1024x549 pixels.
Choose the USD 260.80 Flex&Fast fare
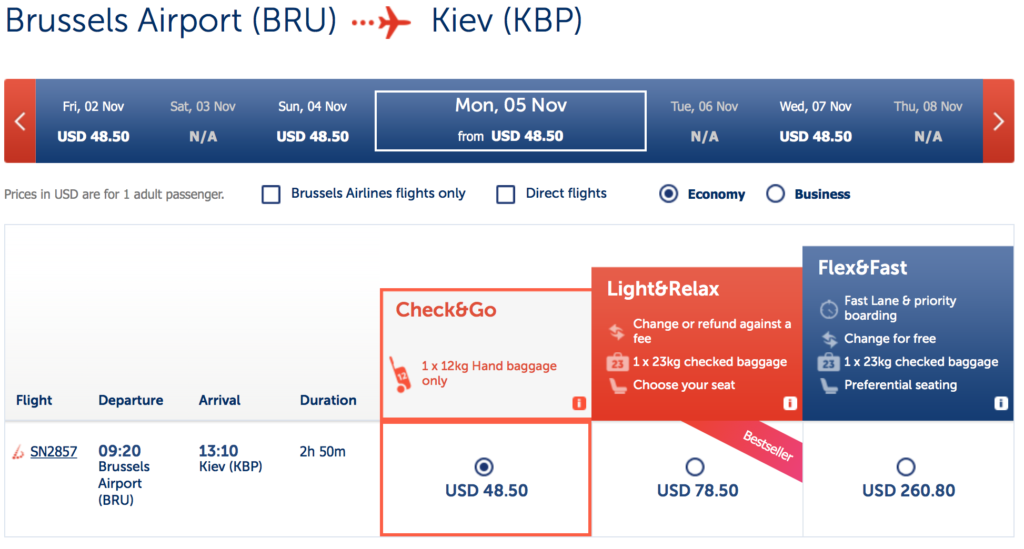coord(906,467)
